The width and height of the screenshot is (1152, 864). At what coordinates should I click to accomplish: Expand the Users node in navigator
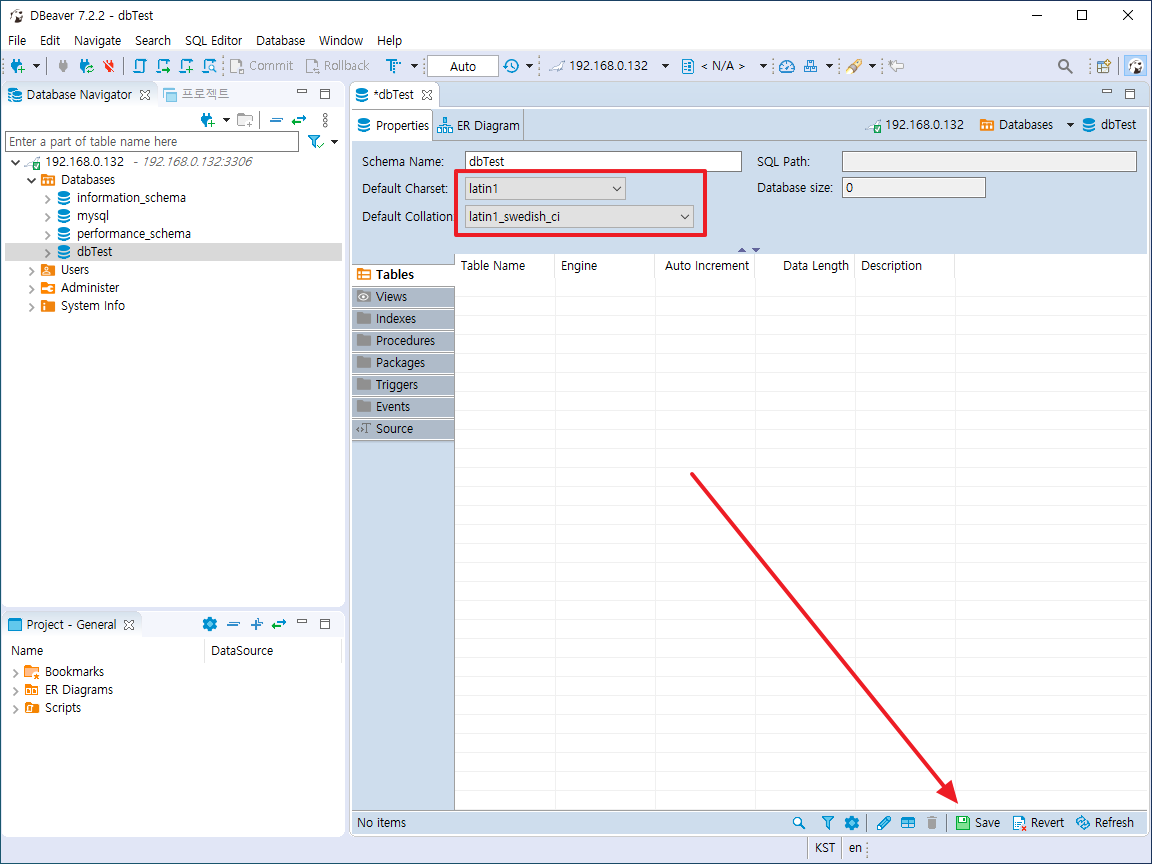[32, 270]
